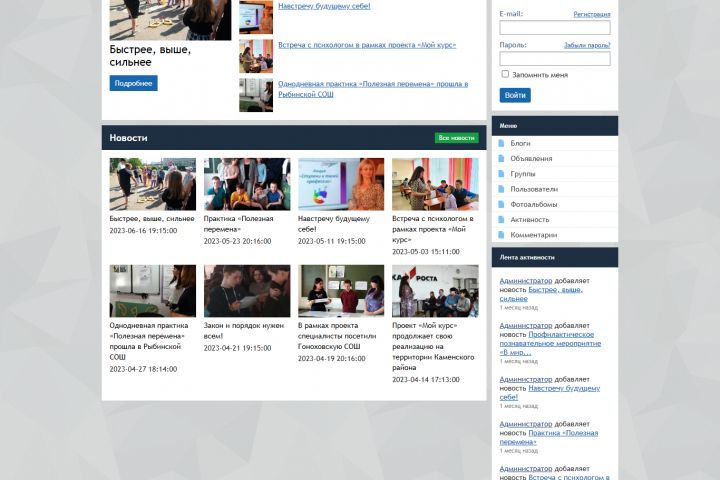720x480 pixels.
Task: Open the news photo for Быстрее, выше, сильнее
Action: pyautogui.click(x=152, y=184)
